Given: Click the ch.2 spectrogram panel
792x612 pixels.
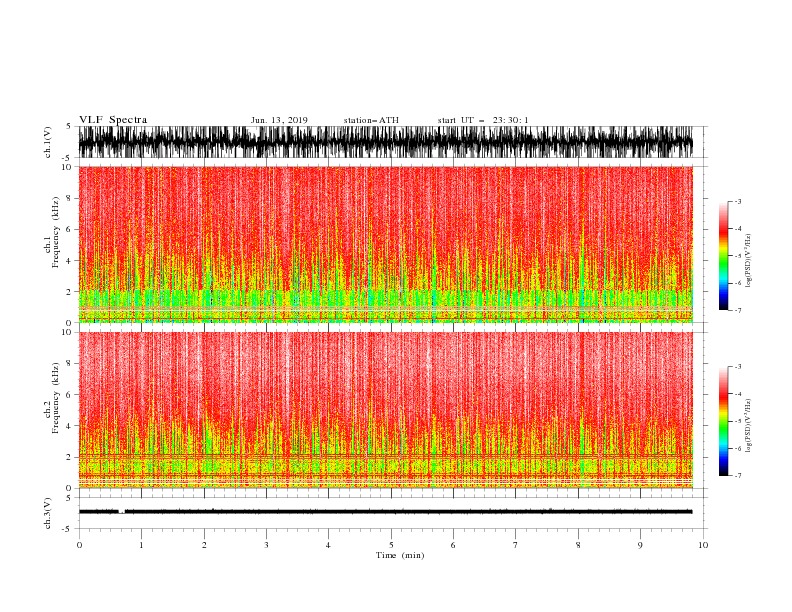Looking at the screenshot, I should 385,410.
